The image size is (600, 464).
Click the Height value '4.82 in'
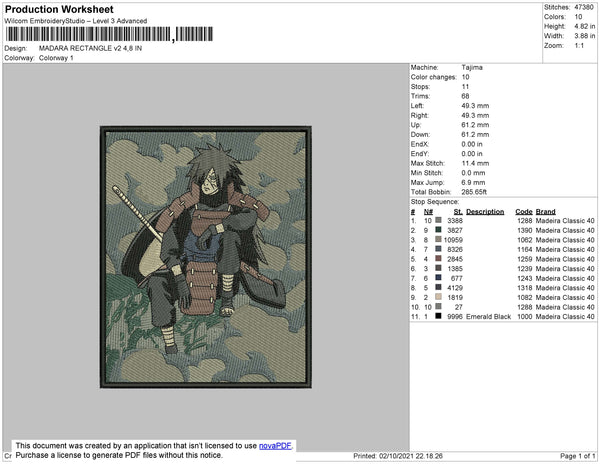point(584,26)
